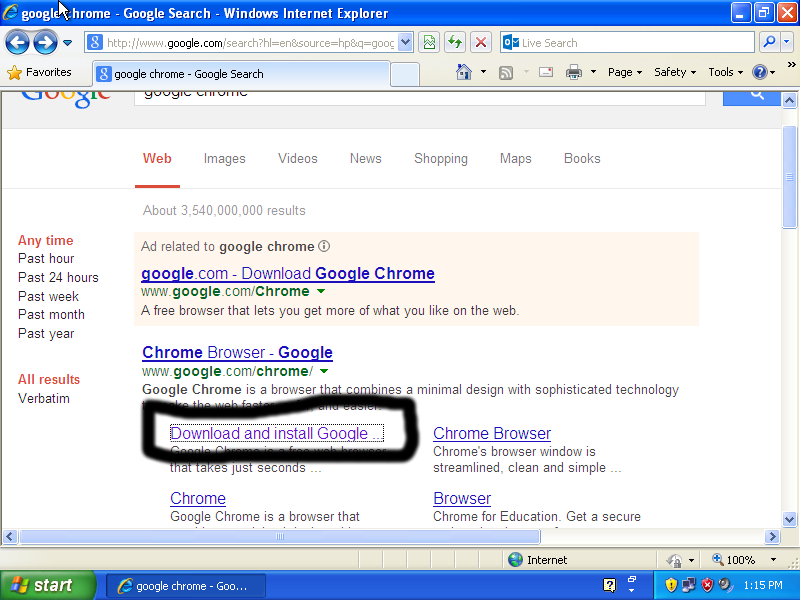Click the browser Back arrow button
The width and height of the screenshot is (800, 600).
pyautogui.click(x=17, y=43)
